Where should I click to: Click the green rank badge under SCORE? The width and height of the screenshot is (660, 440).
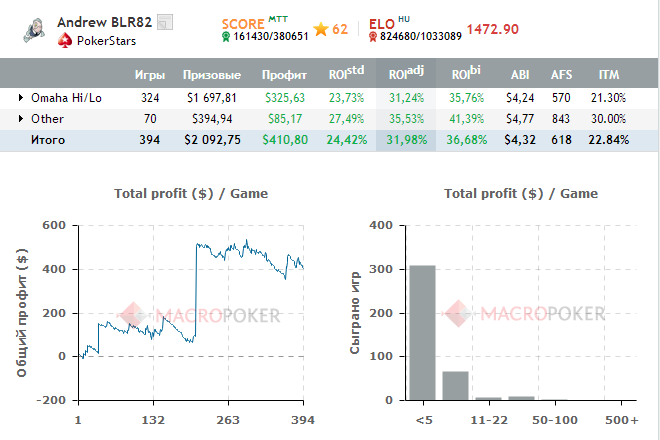pyautogui.click(x=226, y=37)
